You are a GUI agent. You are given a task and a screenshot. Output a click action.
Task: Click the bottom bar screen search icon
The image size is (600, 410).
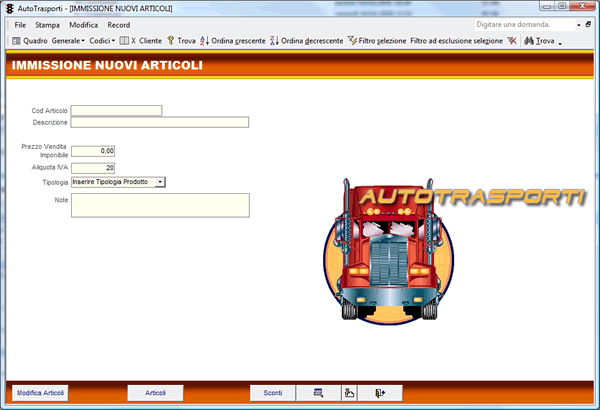318,393
